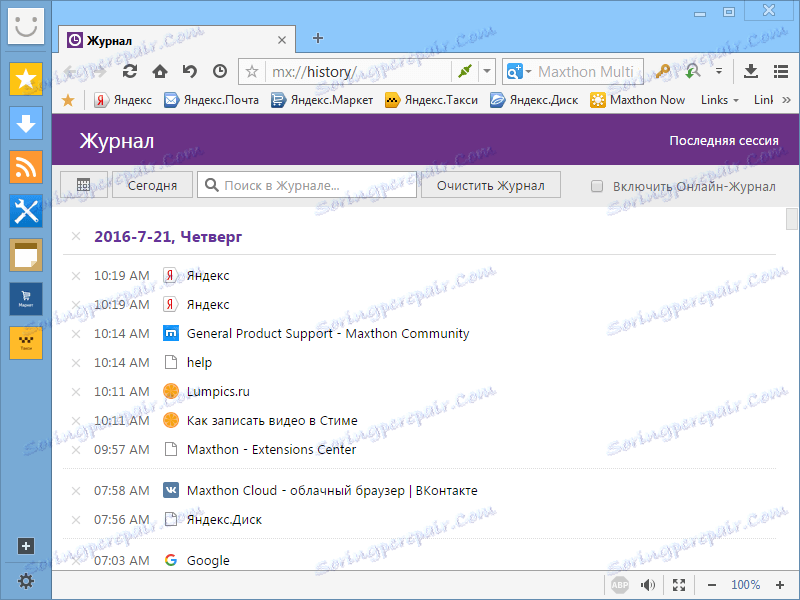Enter fullscreen via the status bar icon

pyautogui.click(x=679, y=584)
